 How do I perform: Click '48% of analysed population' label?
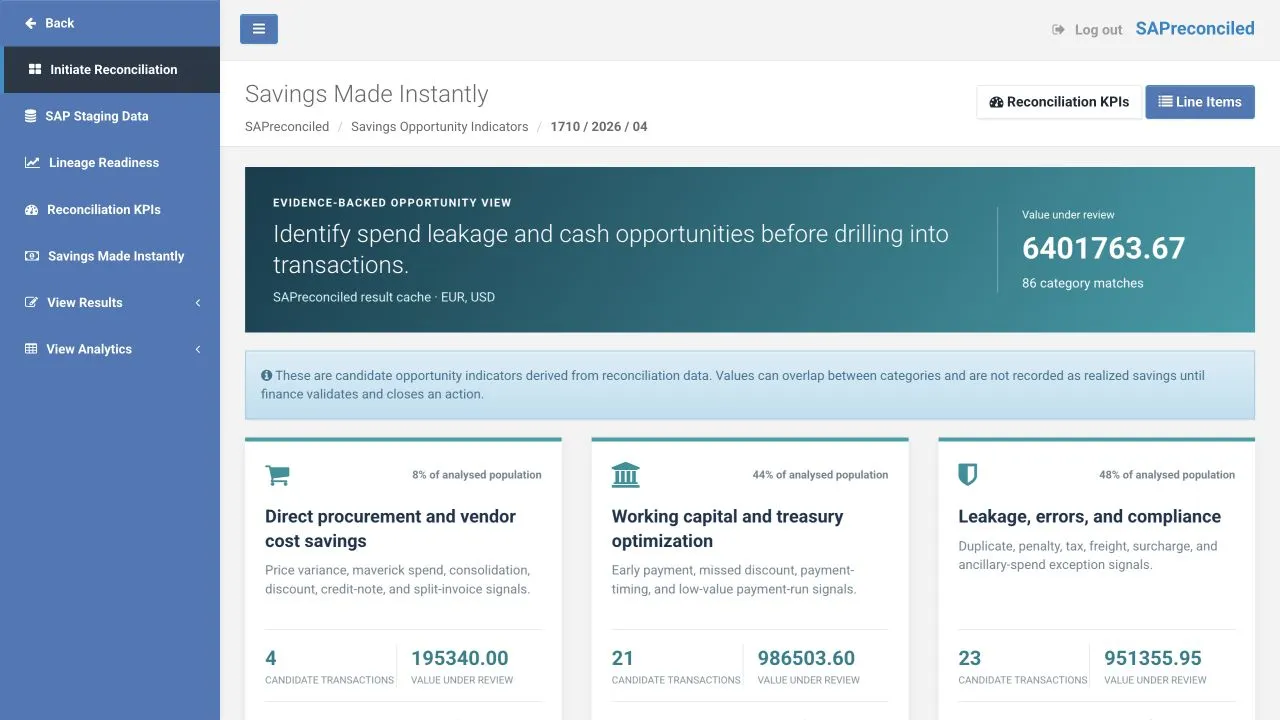pos(1167,475)
